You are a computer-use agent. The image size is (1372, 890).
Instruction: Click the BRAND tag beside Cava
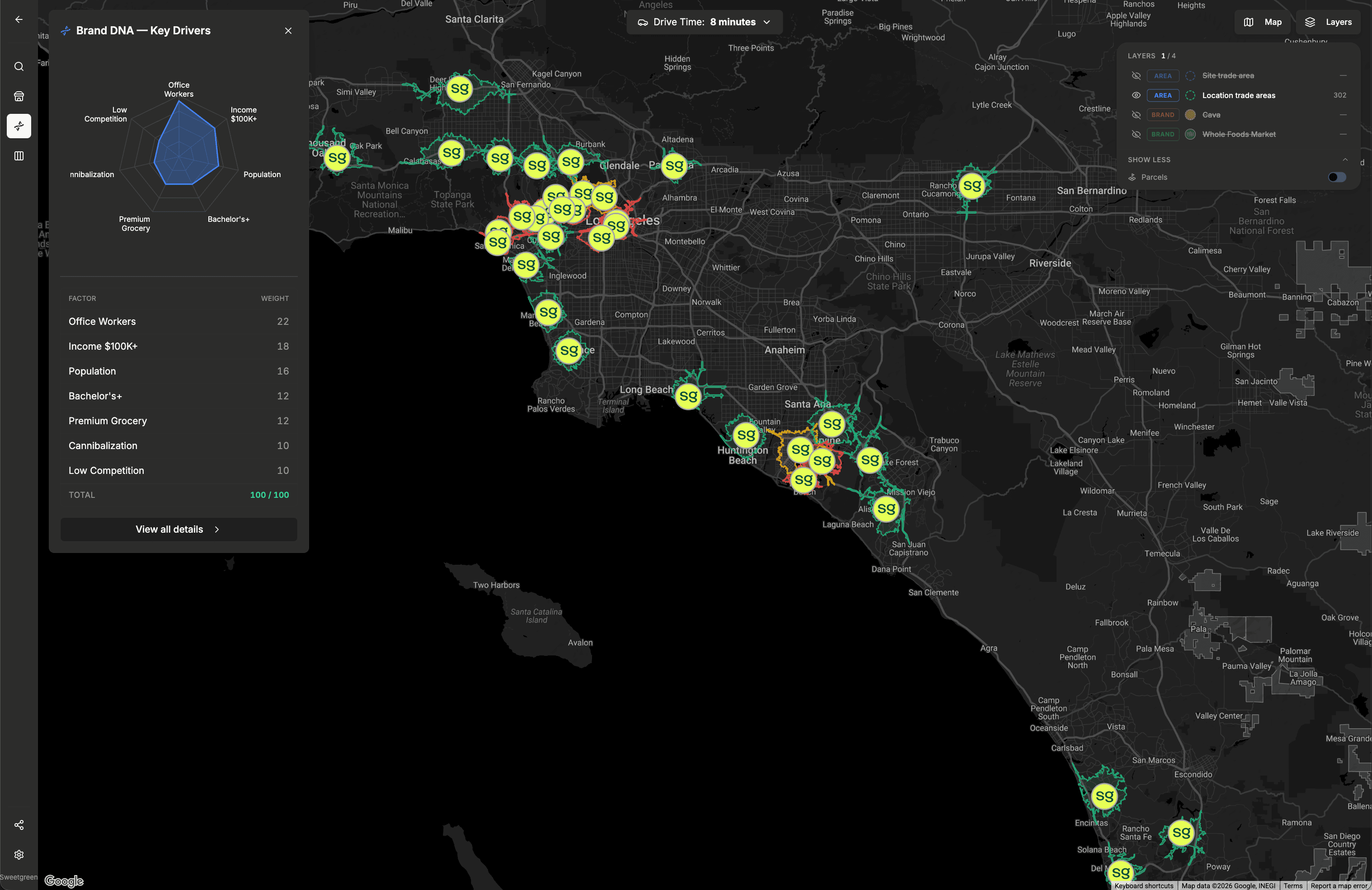click(x=1163, y=115)
